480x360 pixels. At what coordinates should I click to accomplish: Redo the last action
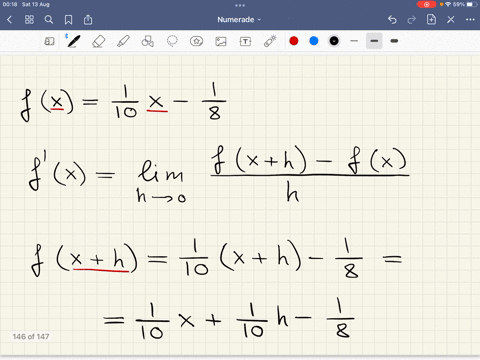click(x=412, y=20)
